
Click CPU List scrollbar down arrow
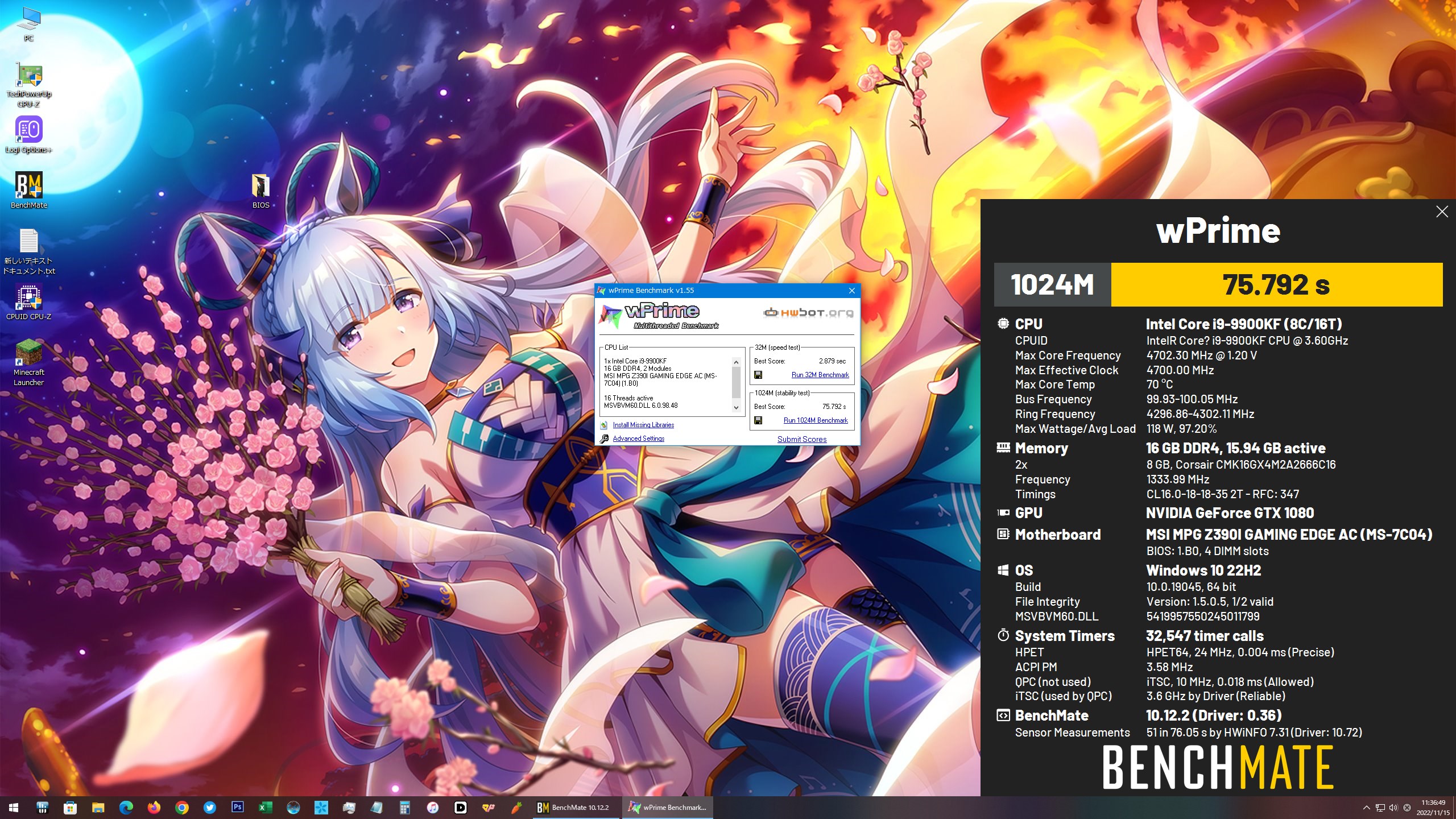(736, 407)
